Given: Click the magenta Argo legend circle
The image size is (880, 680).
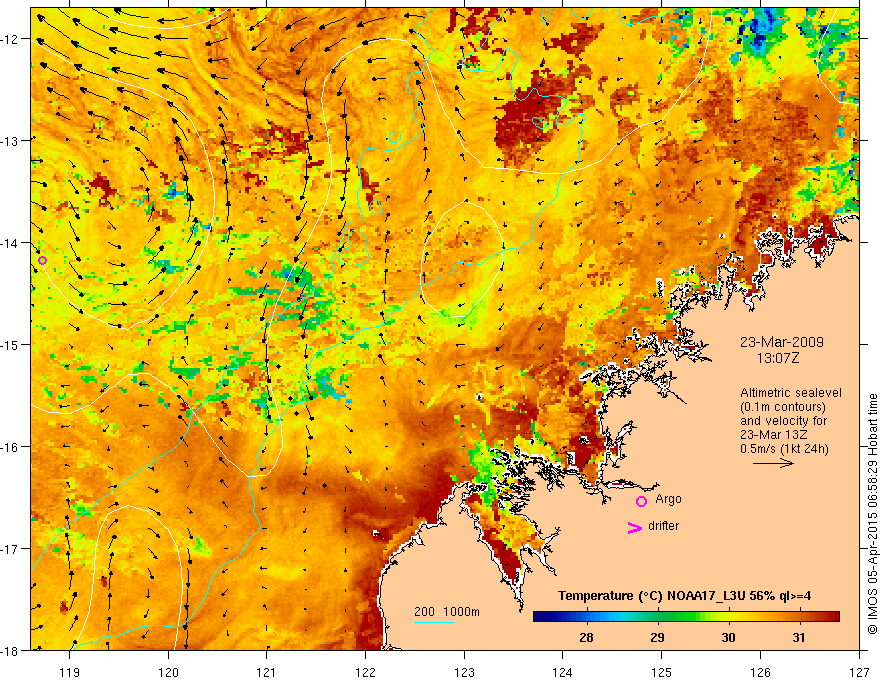Looking at the screenshot, I should pos(641,501).
